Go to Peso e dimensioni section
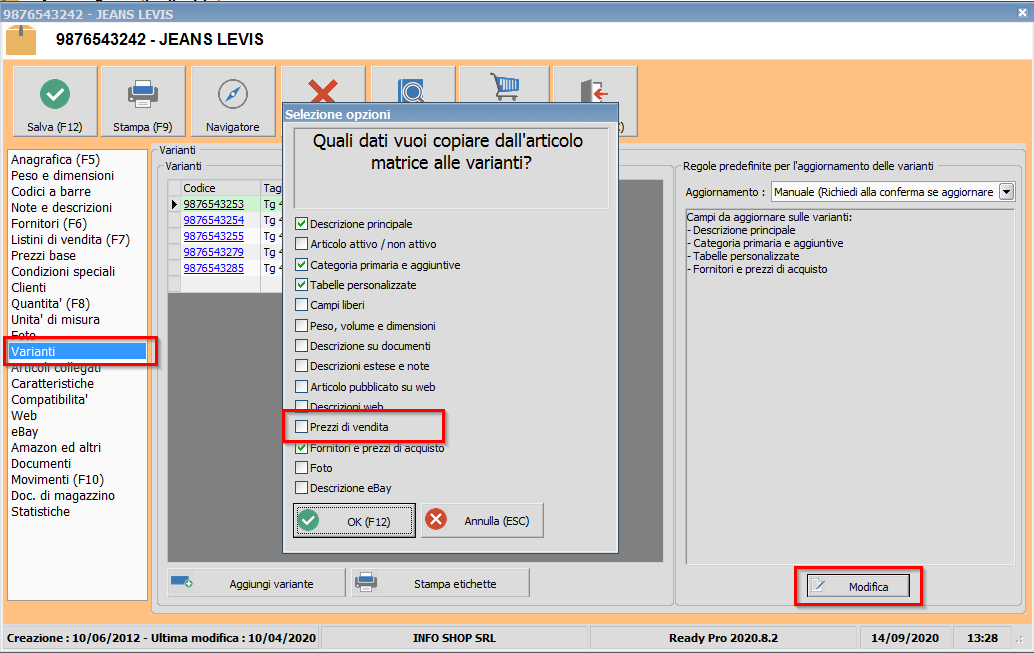Screen dimensions: 1034x653 coord(63,175)
